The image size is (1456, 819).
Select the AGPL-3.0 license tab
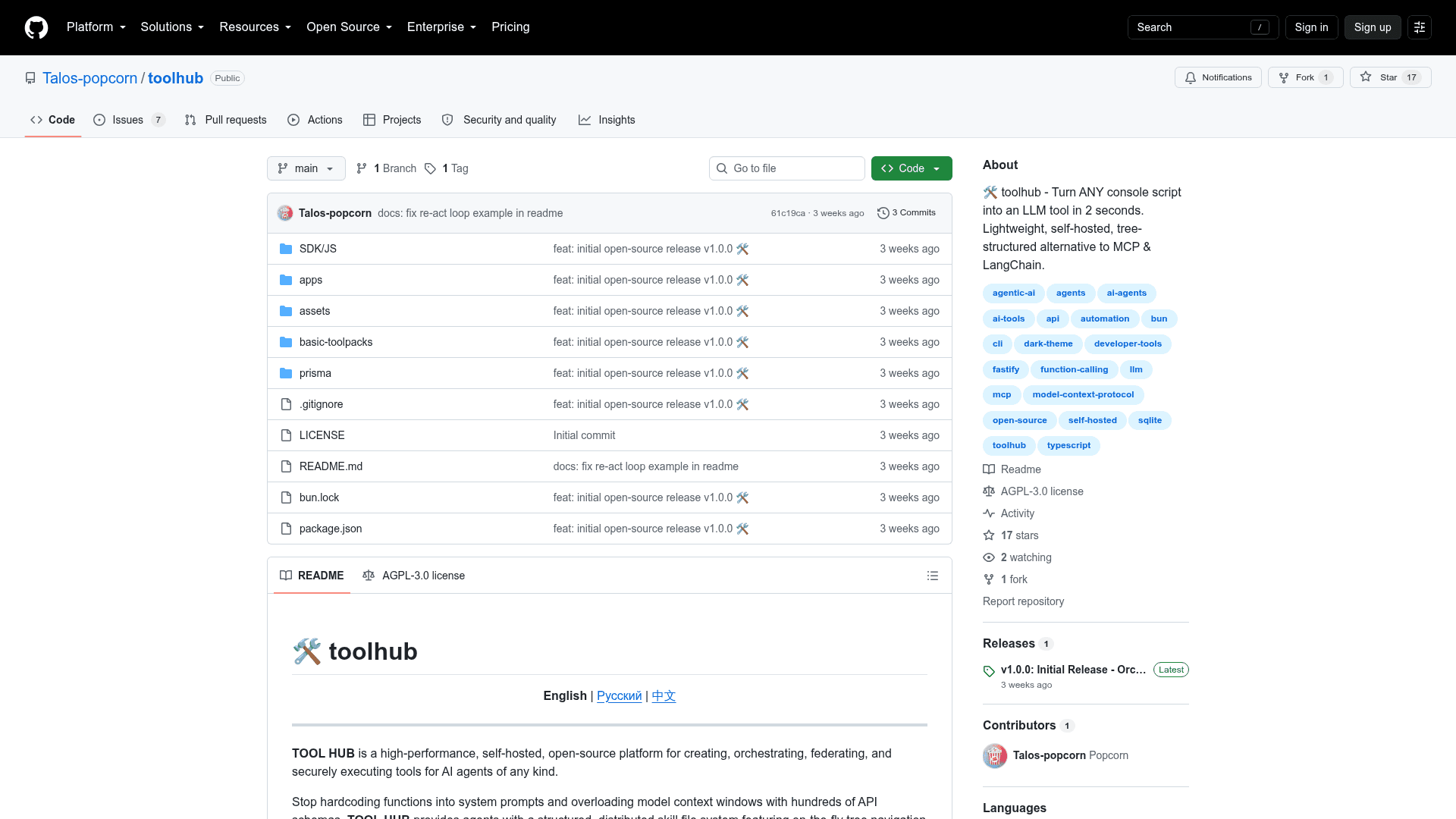[x=414, y=576]
